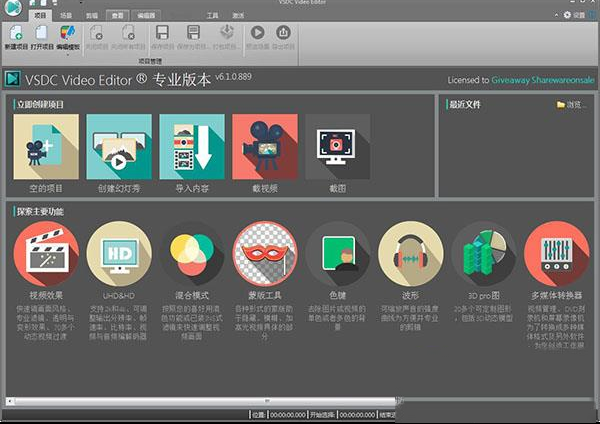Click the 新建项目 (New Project) toolbar icon
Image resolution: width=600 pixels, height=424 pixels.
pyautogui.click(x=15, y=34)
